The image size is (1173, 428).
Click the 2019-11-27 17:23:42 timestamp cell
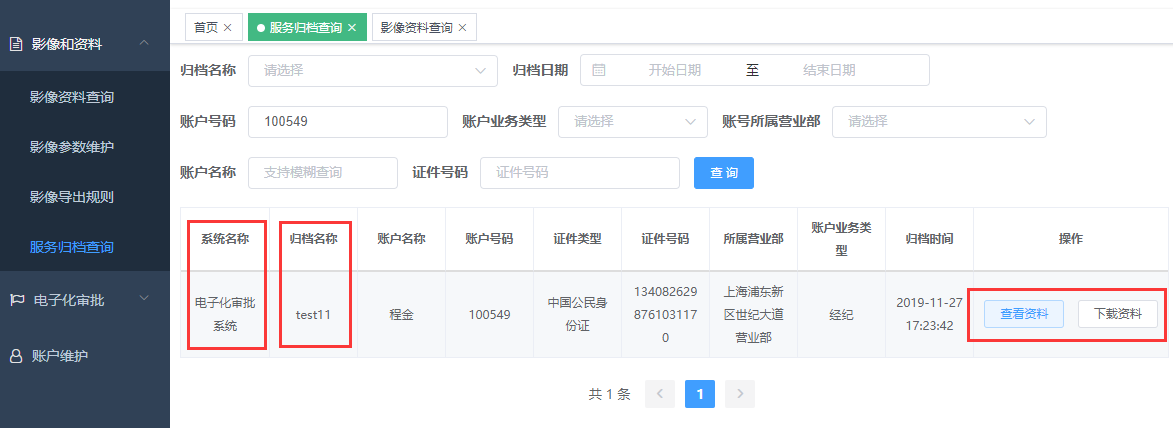(929, 314)
